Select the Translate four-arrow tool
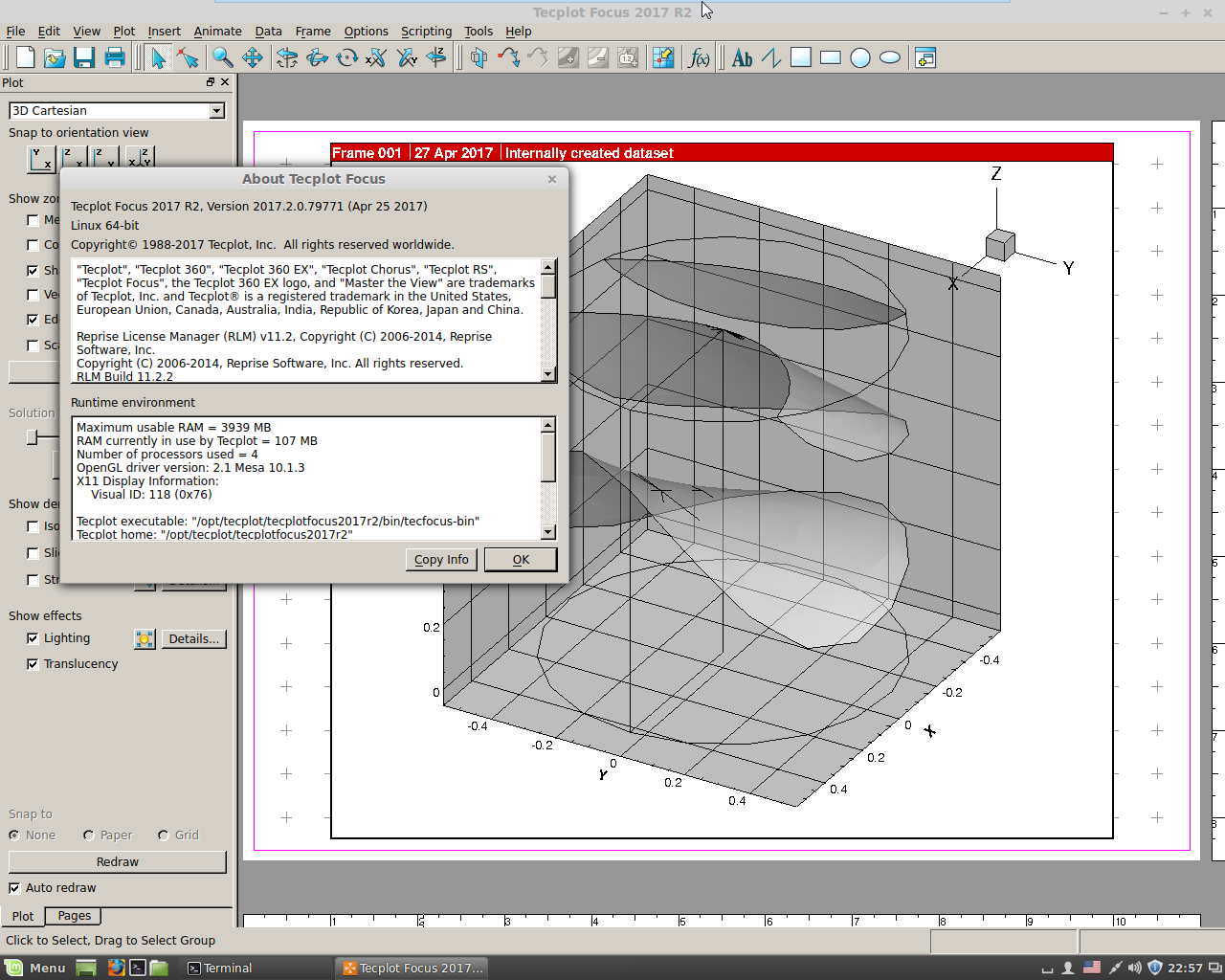This screenshot has width=1225, height=980. tap(253, 57)
